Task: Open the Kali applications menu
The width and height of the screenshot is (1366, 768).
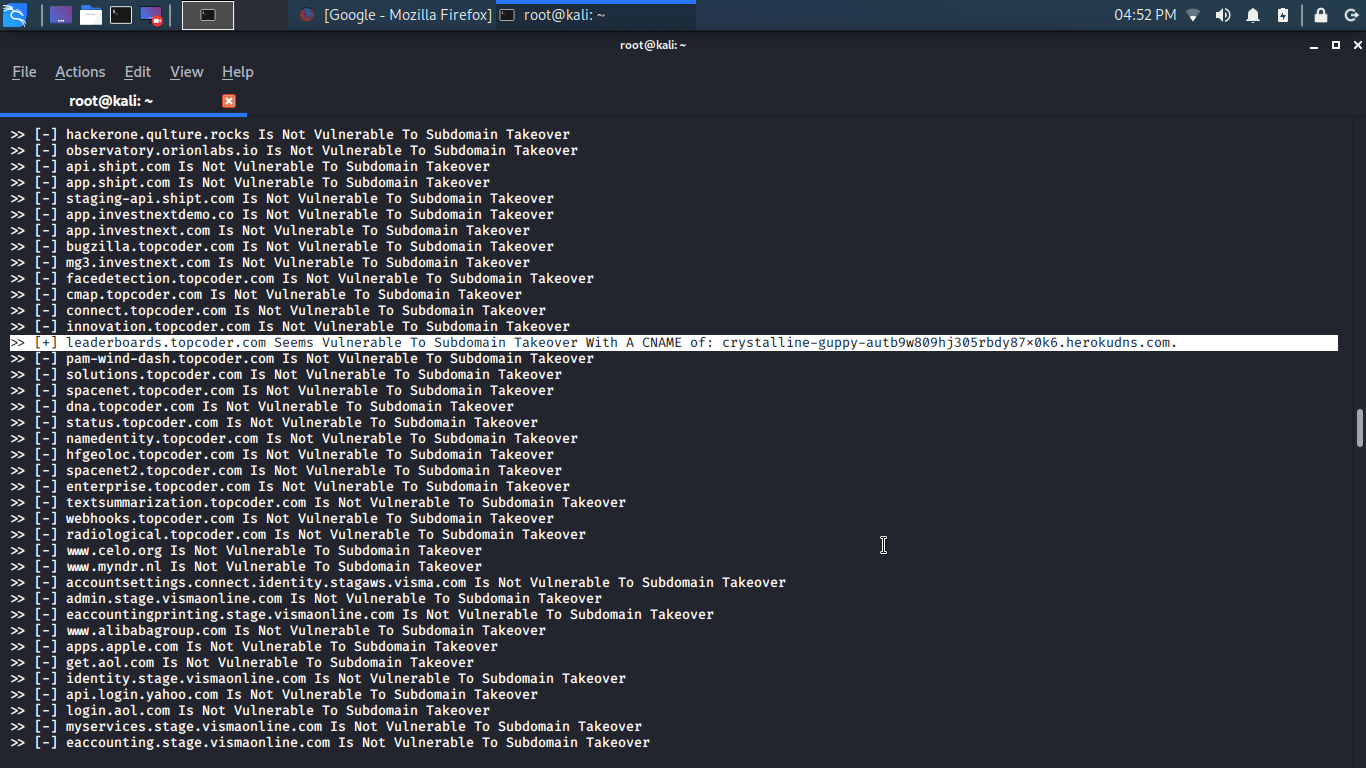Action: coord(15,15)
